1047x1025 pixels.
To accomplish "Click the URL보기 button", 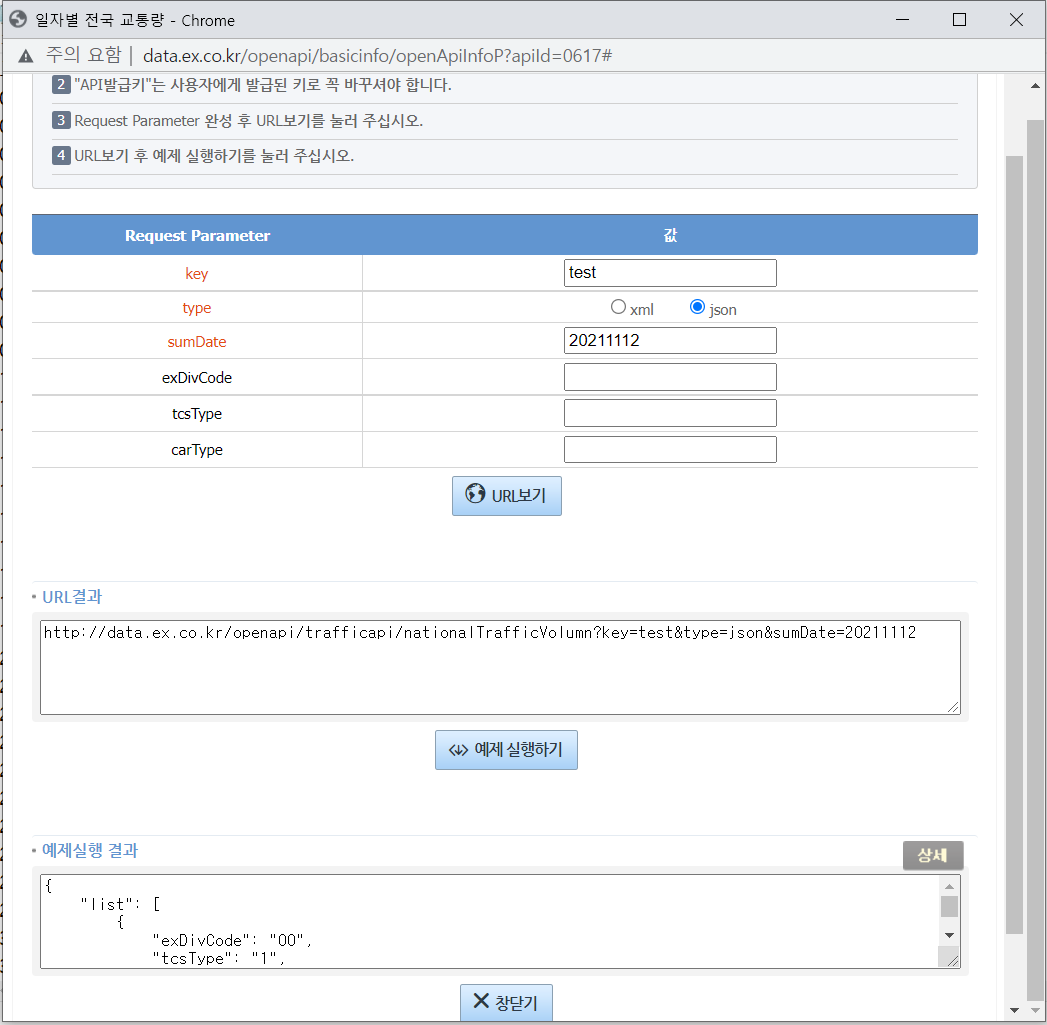I will 506,495.
